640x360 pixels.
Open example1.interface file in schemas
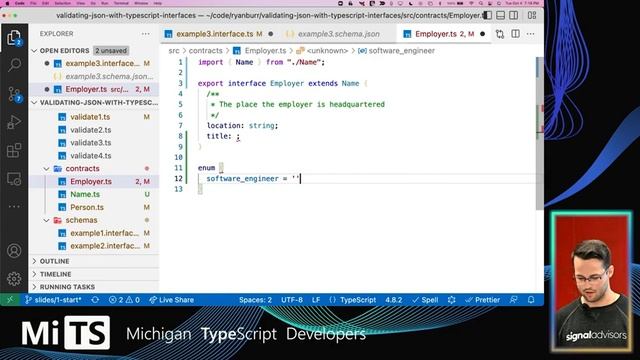tap(104, 233)
